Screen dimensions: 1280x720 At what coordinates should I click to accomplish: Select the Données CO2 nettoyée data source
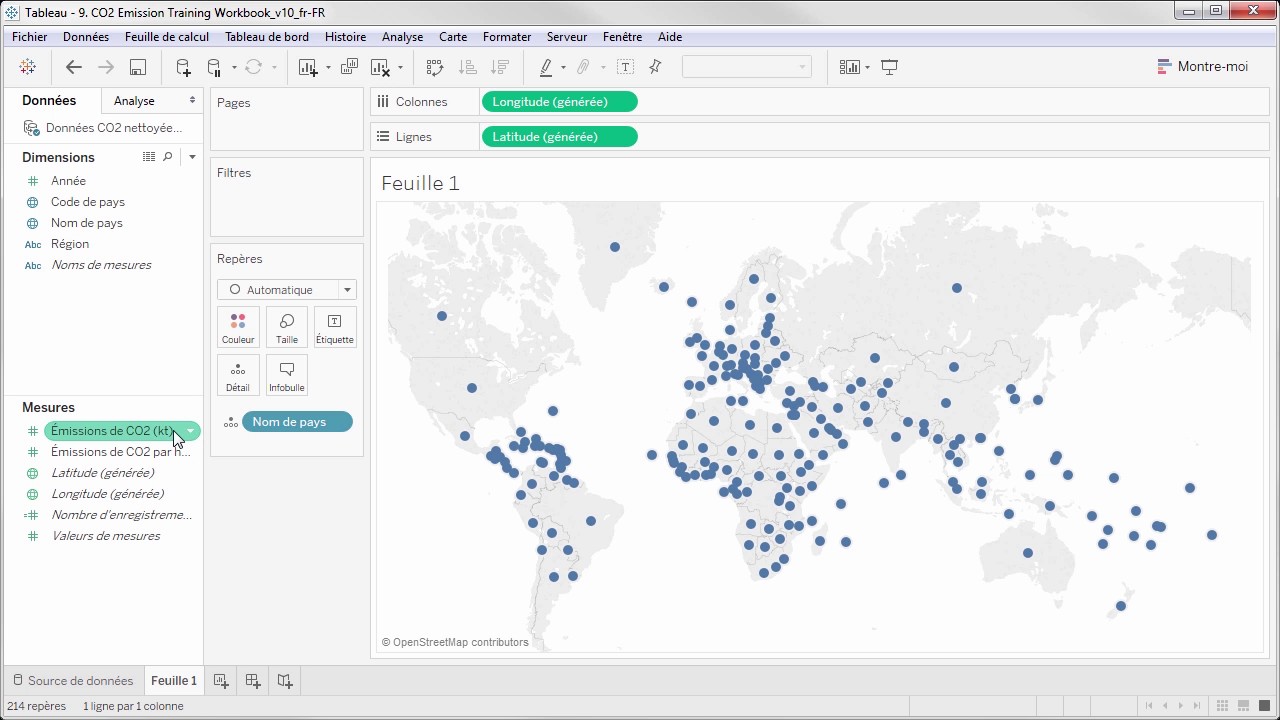[x=104, y=128]
